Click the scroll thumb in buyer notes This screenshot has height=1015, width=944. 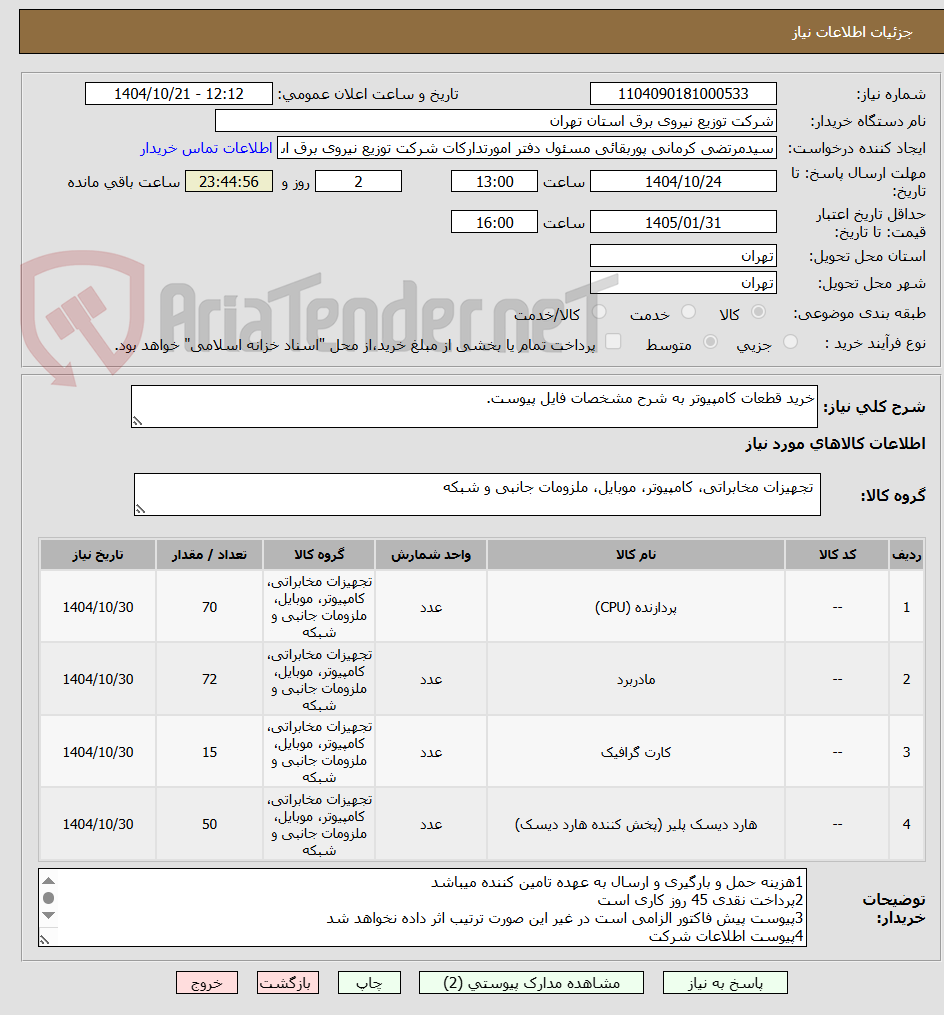point(49,898)
